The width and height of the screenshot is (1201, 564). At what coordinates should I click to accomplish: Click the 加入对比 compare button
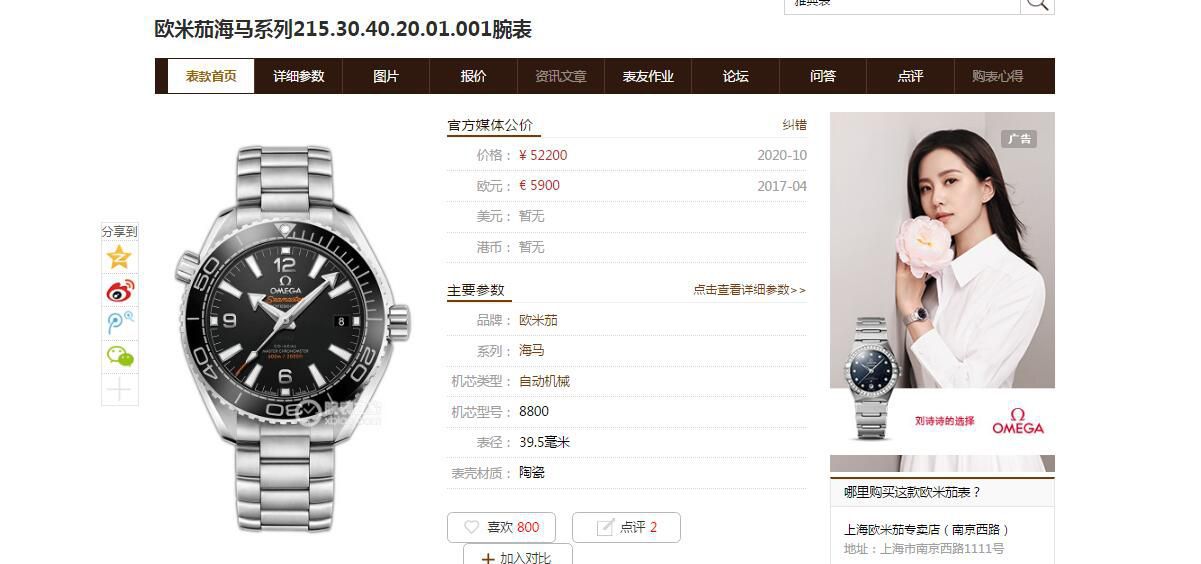pos(518,554)
